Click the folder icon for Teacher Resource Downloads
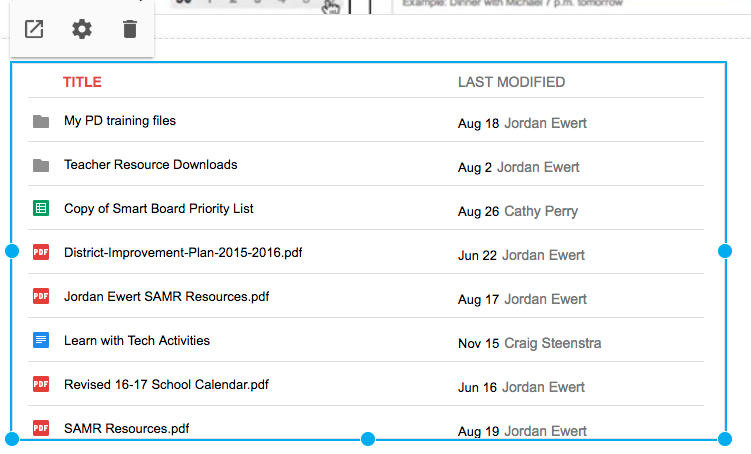The width and height of the screenshot is (751, 454). (41, 165)
